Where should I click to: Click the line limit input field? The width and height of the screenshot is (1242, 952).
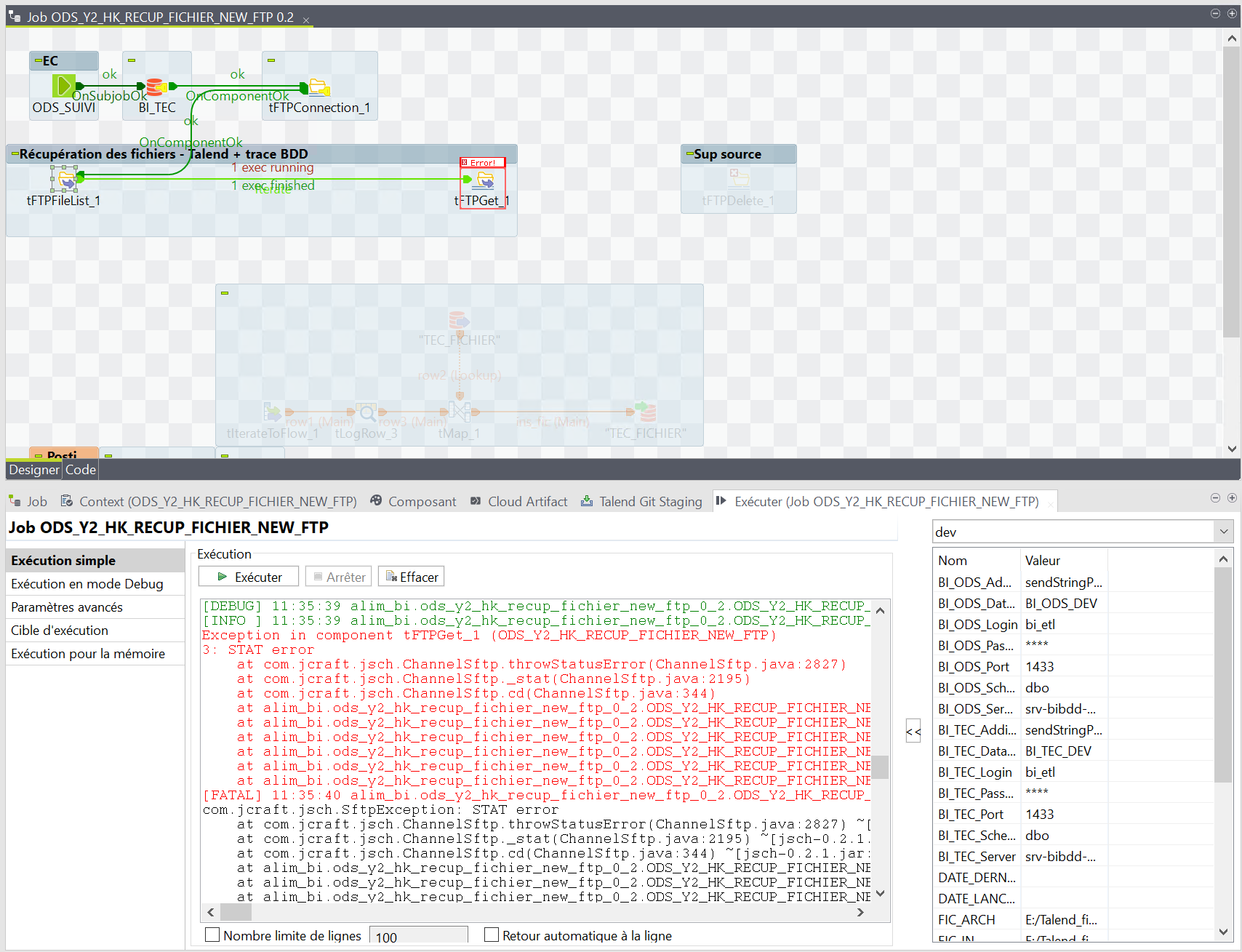pyautogui.click(x=418, y=936)
